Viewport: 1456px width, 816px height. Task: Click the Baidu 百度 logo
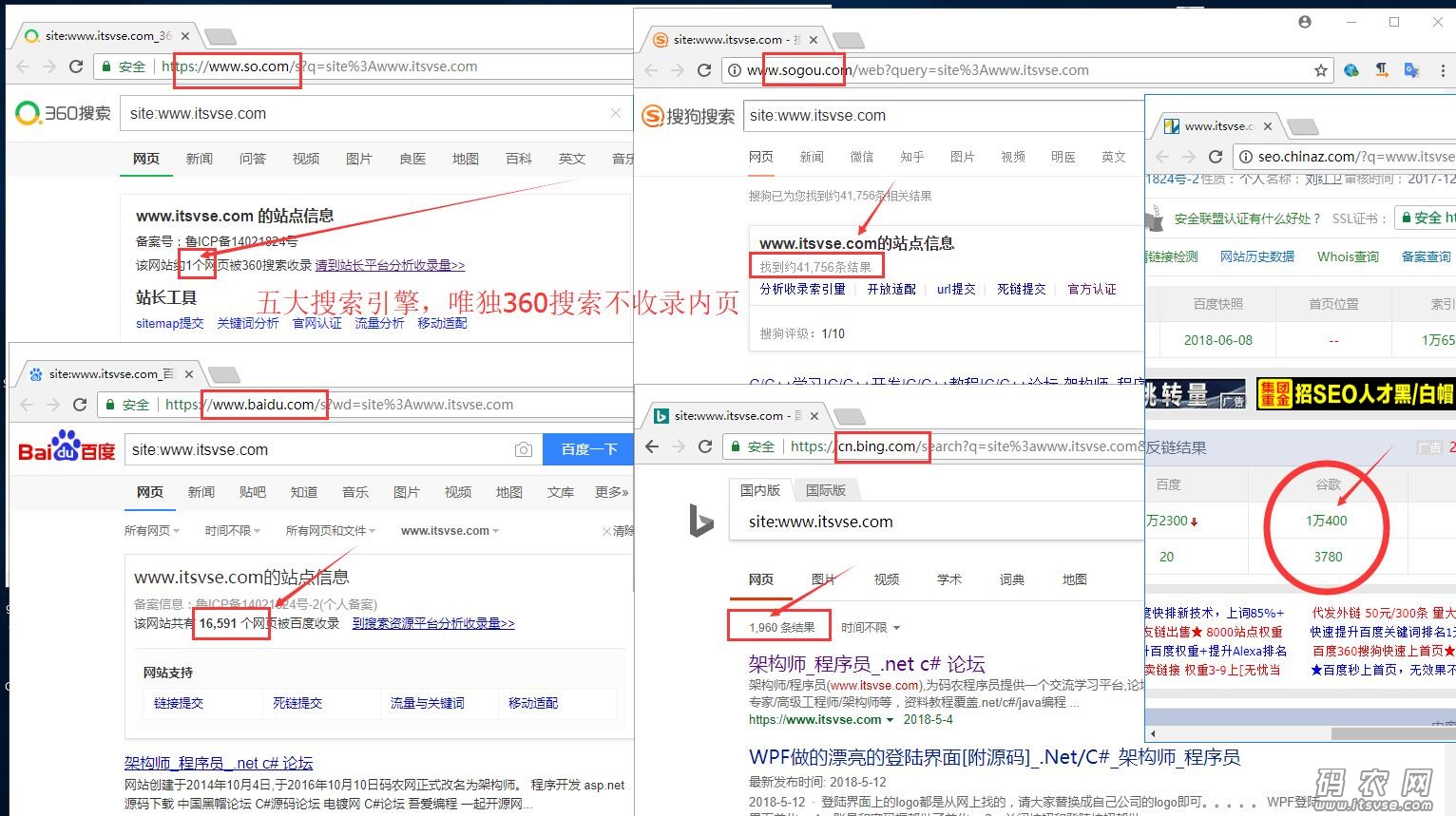[67, 446]
